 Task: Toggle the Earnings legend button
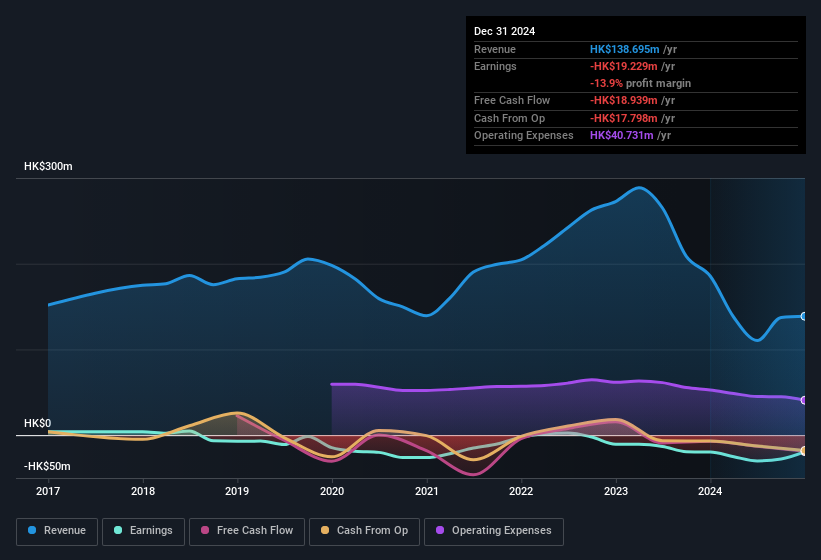[x=143, y=531]
